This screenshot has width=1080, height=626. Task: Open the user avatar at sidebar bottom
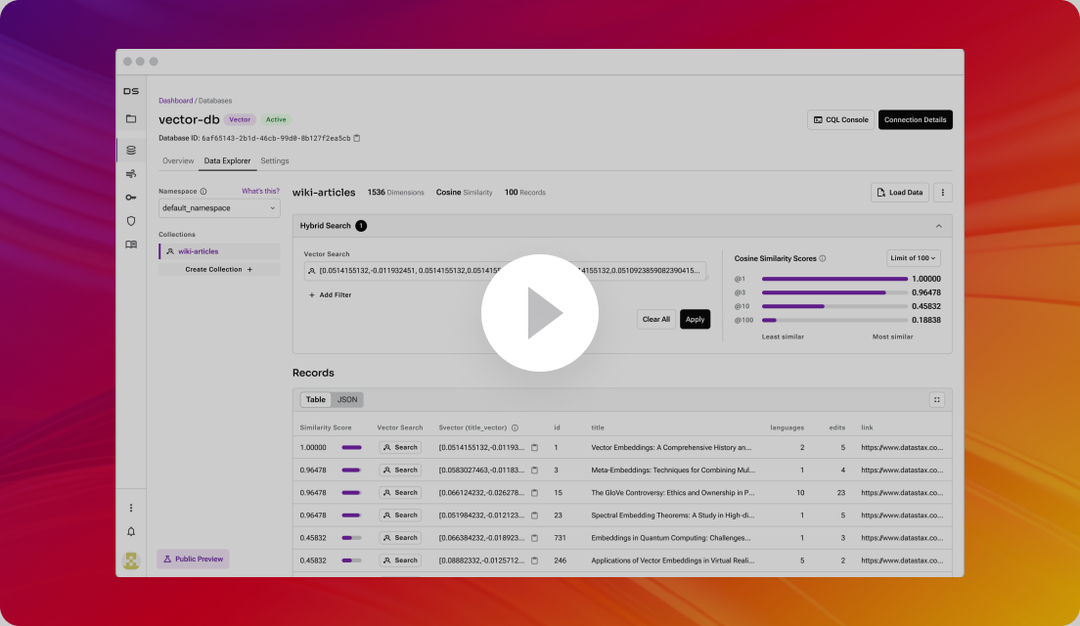point(131,561)
